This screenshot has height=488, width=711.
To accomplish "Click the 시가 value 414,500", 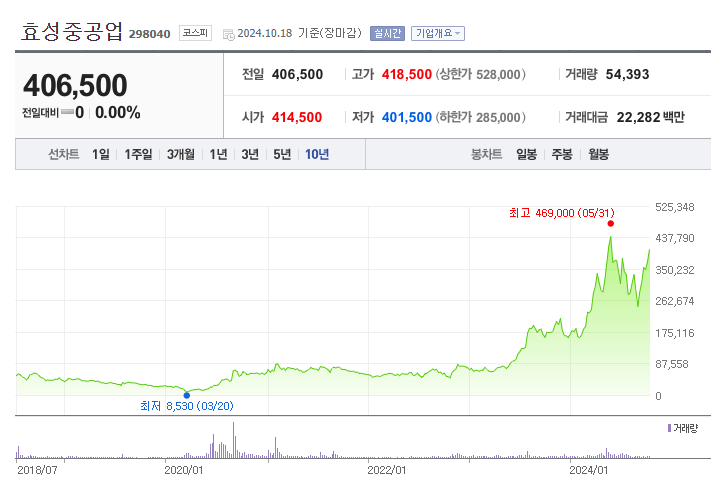I will [x=297, y=117].
